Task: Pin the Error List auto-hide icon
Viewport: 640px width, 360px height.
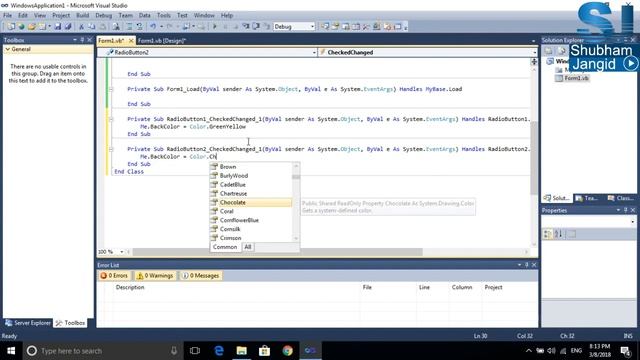Action: (x=527, y=265)
